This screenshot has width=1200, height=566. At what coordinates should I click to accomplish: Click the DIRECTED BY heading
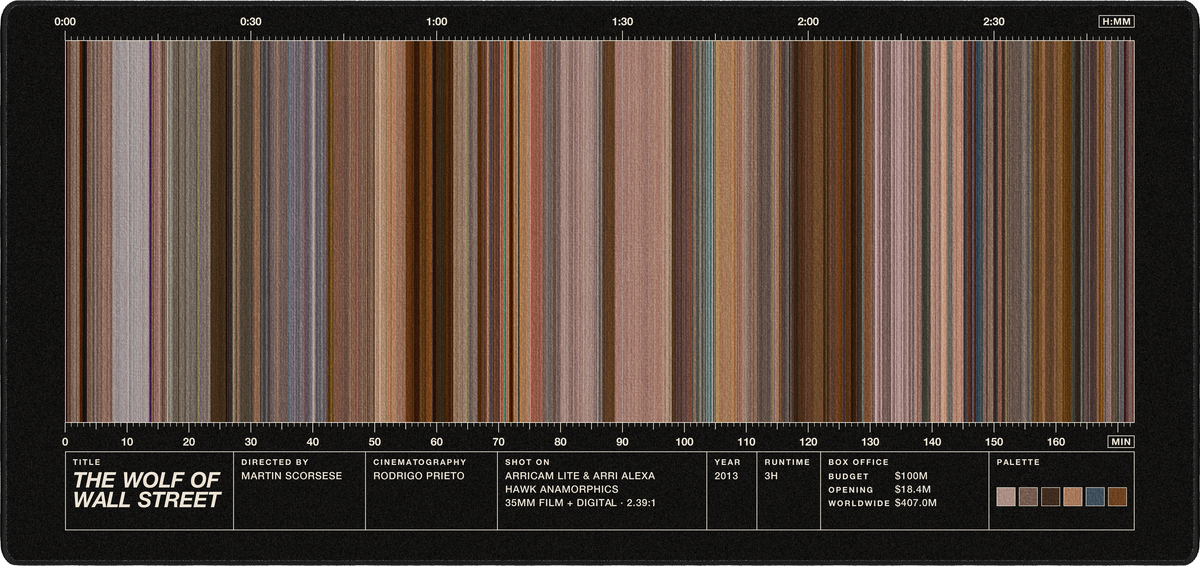pyautogui.click(x=275, y=462)
